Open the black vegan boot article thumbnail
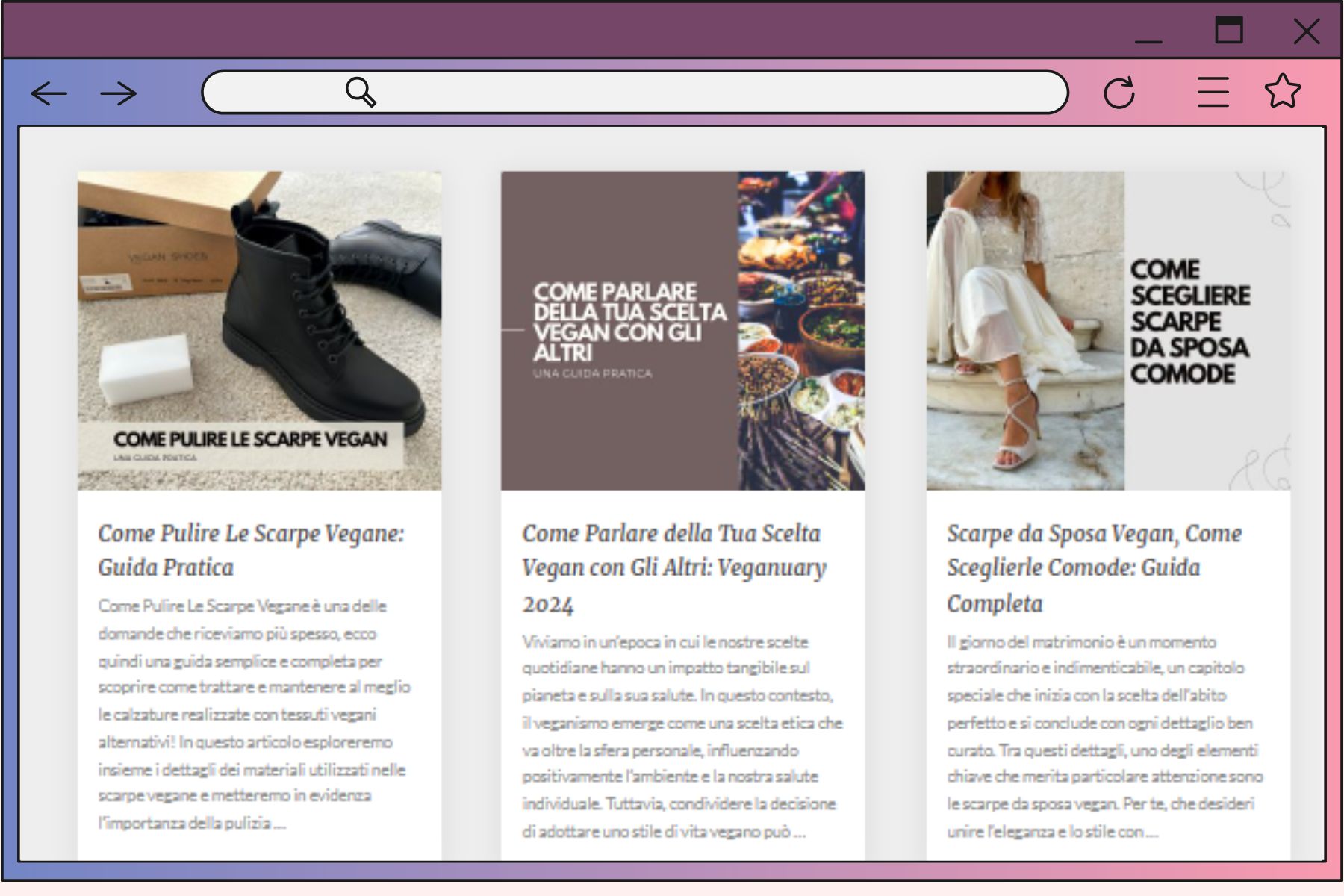The image size is (1344, 896). pyautogui.click(x=259, y=314)
